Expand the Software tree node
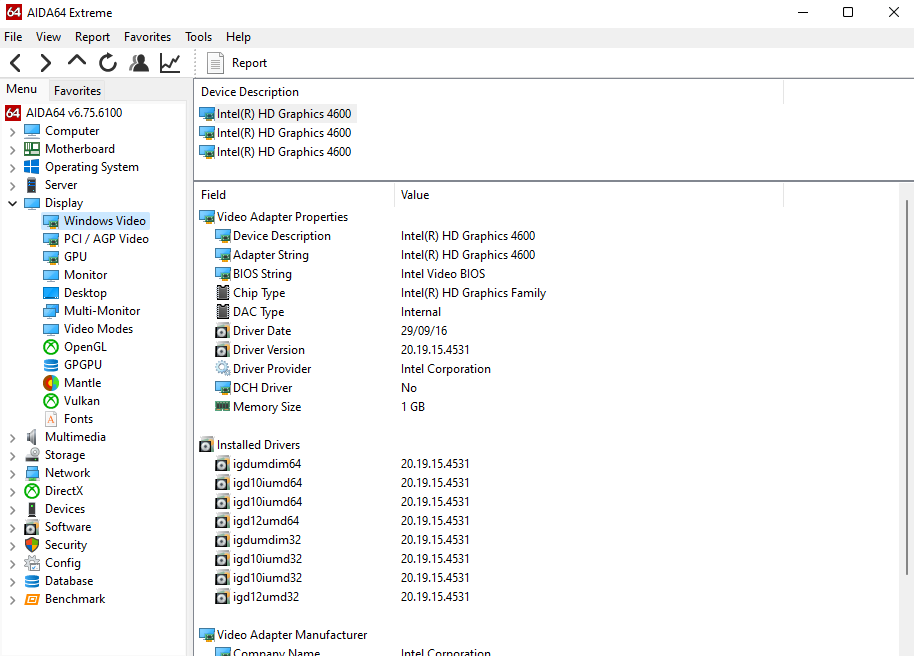The image size is (914, 656). [x=12, y=528]
